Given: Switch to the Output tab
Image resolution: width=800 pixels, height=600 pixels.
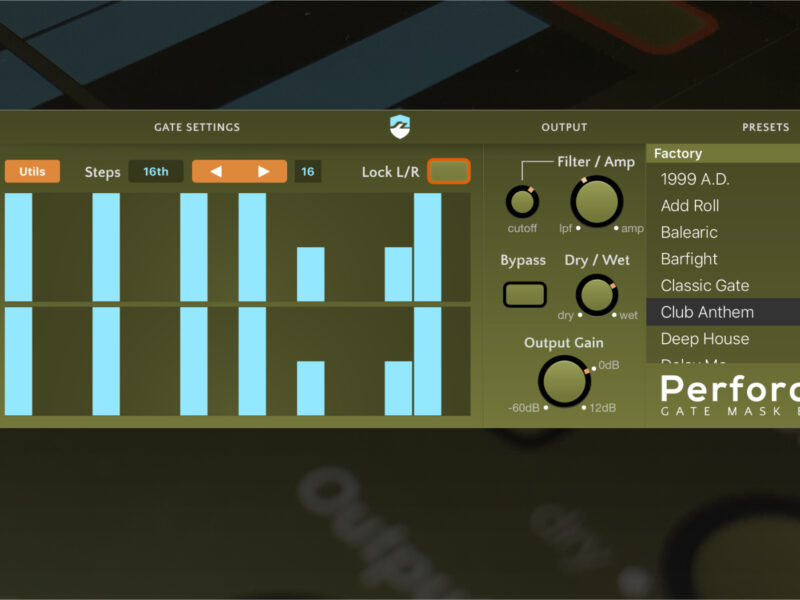Looking at the screenshot, I should 564,127.
